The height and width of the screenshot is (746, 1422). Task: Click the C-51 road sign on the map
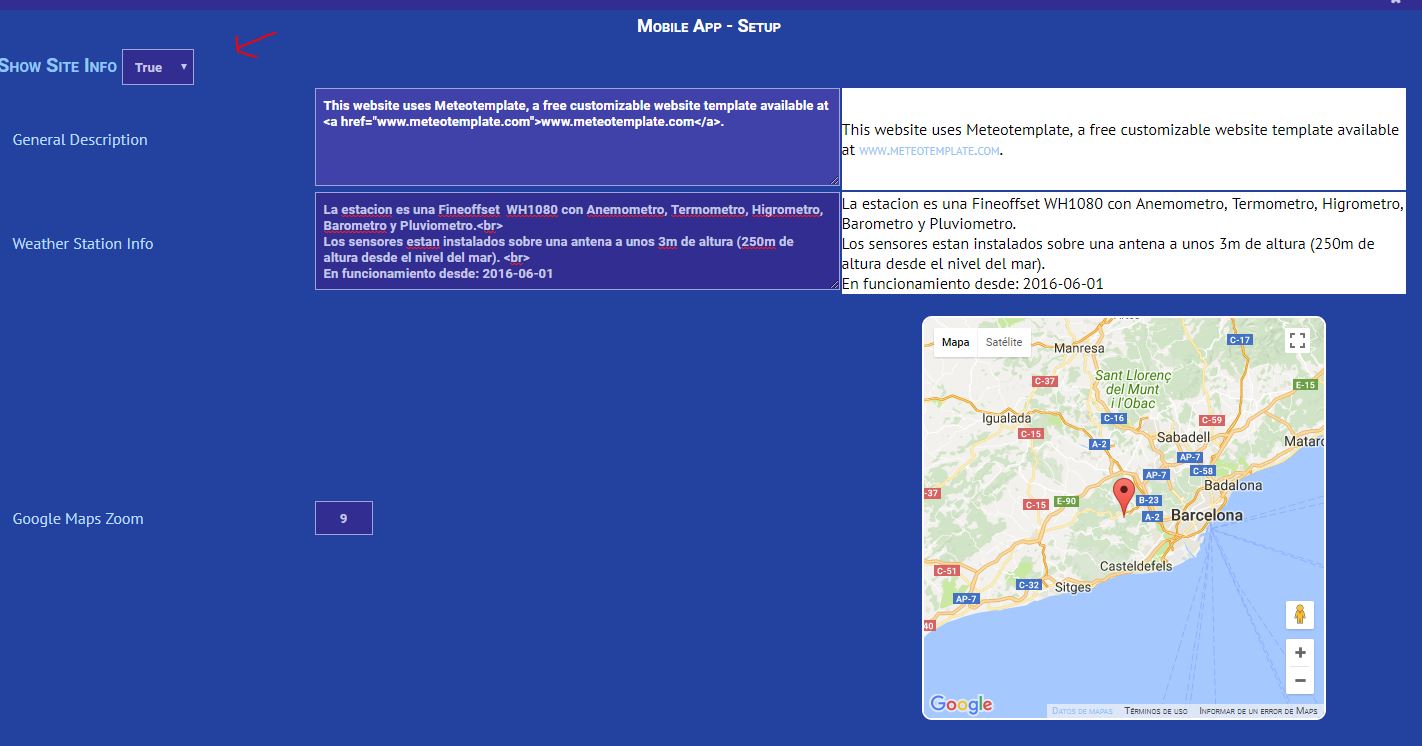946,570
